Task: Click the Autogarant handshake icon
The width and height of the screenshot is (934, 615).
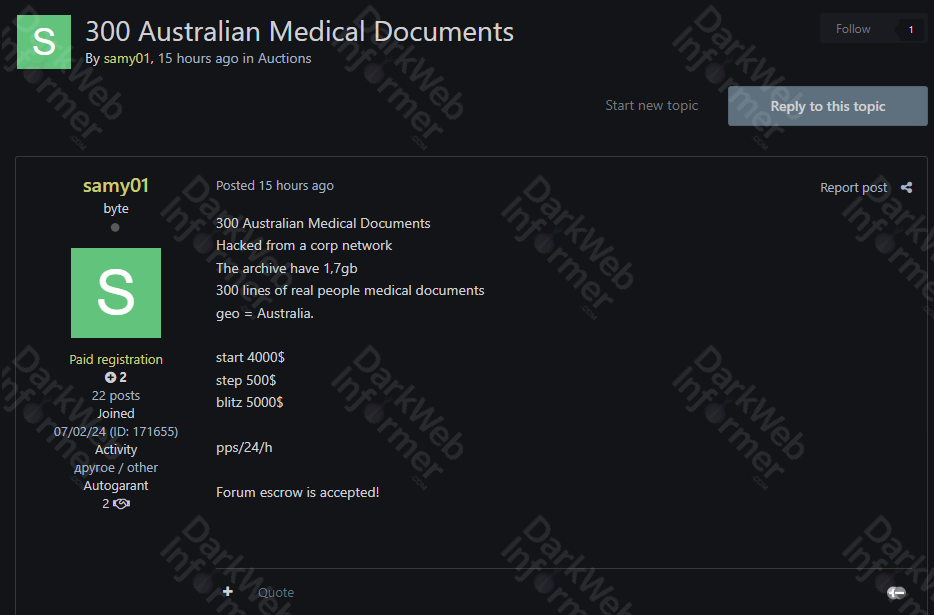Action: [x=122, y=504]
